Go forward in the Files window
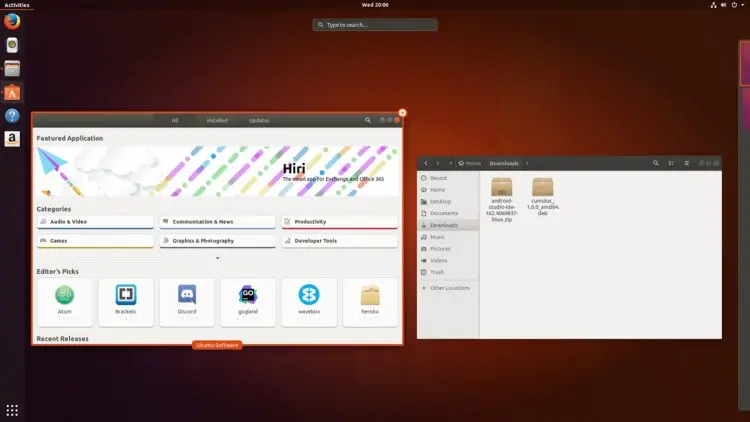 (x=437, y=163)
